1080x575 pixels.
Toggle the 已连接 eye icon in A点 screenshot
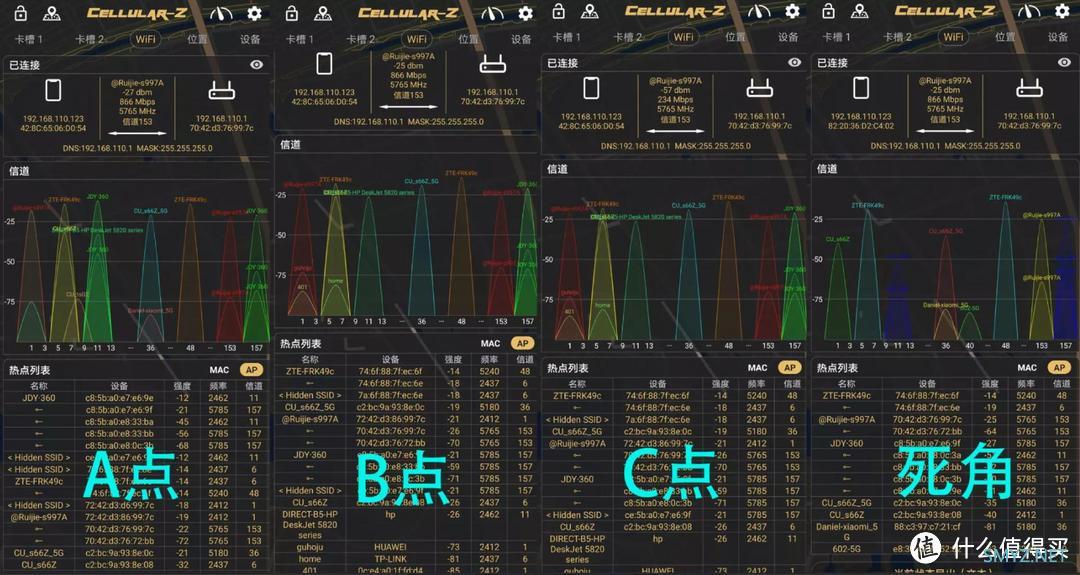coord(256,65)
